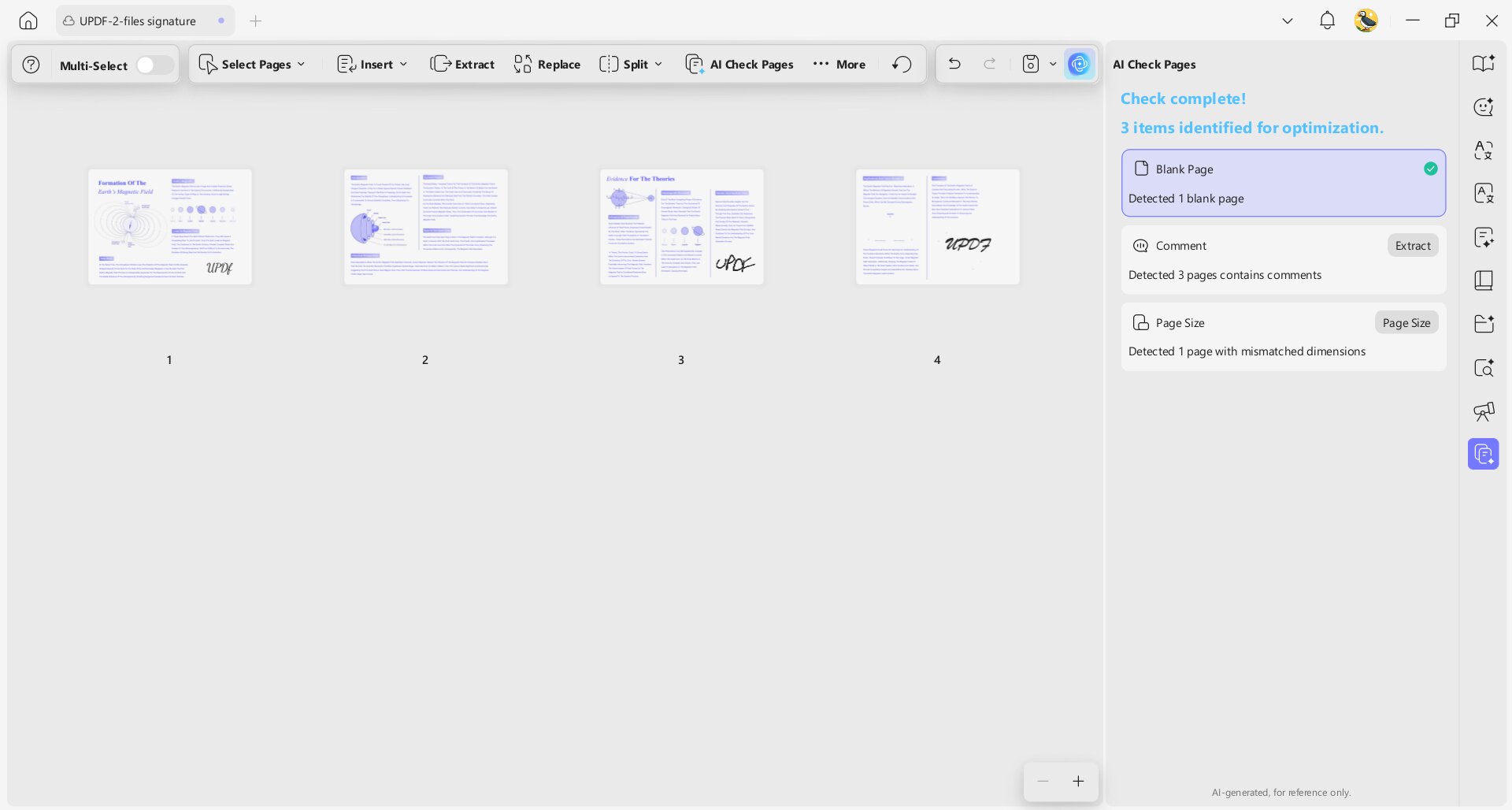The width and height of the screenshot is (1512, 810).
Task: Click the rotate pages icon
Action: 902,65
